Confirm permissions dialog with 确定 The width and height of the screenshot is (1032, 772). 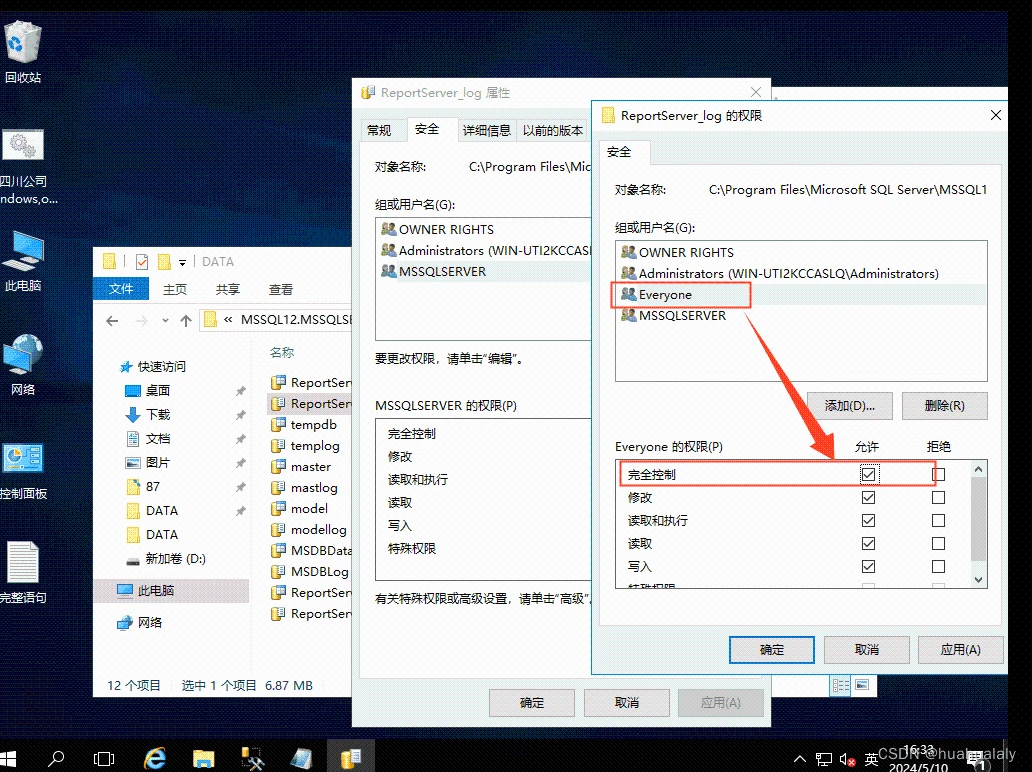tap(771, 650)
